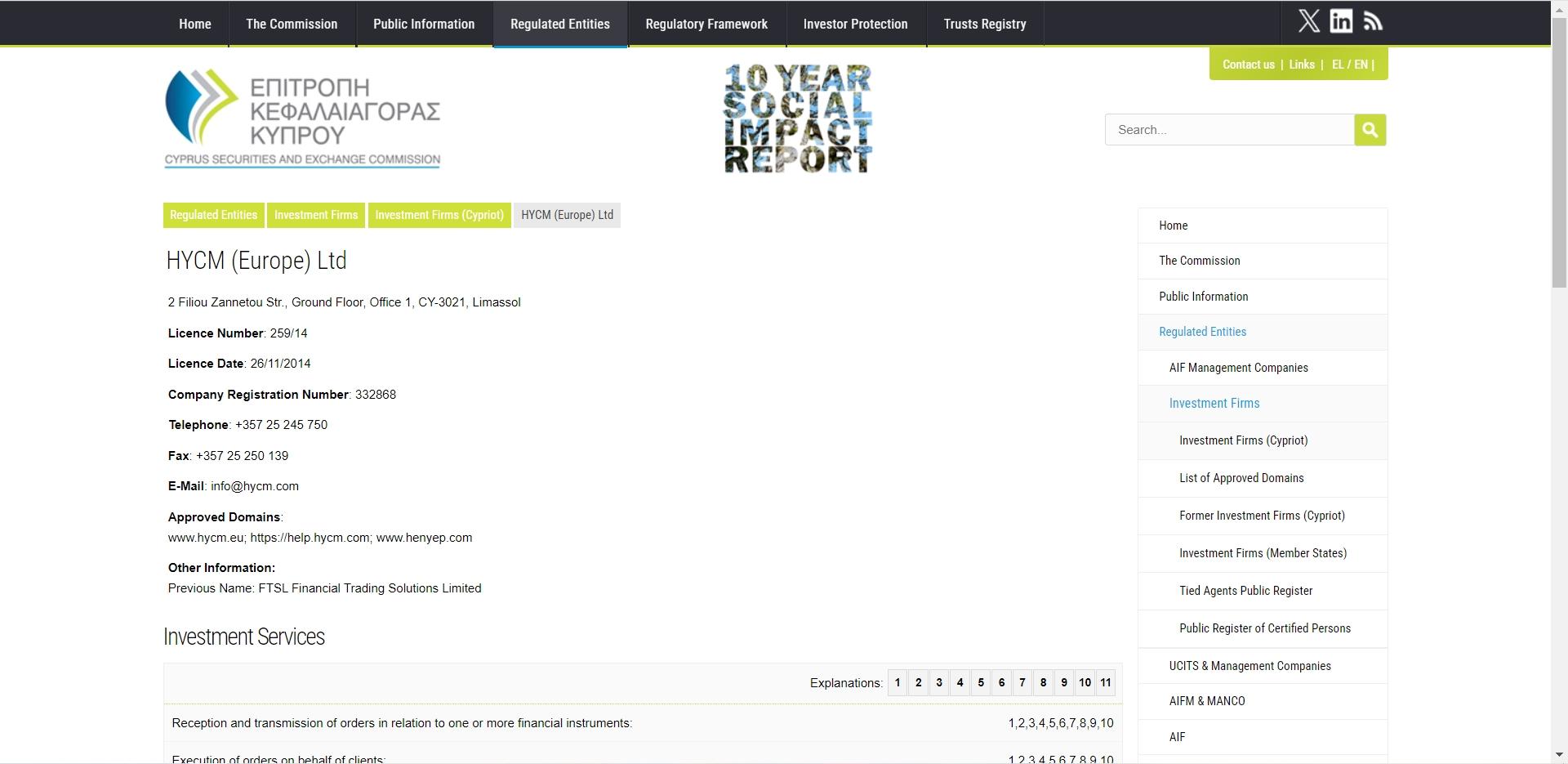Open AIF sidebar item
Screen dimensions: 1568x764
(x=1263, y=737)
